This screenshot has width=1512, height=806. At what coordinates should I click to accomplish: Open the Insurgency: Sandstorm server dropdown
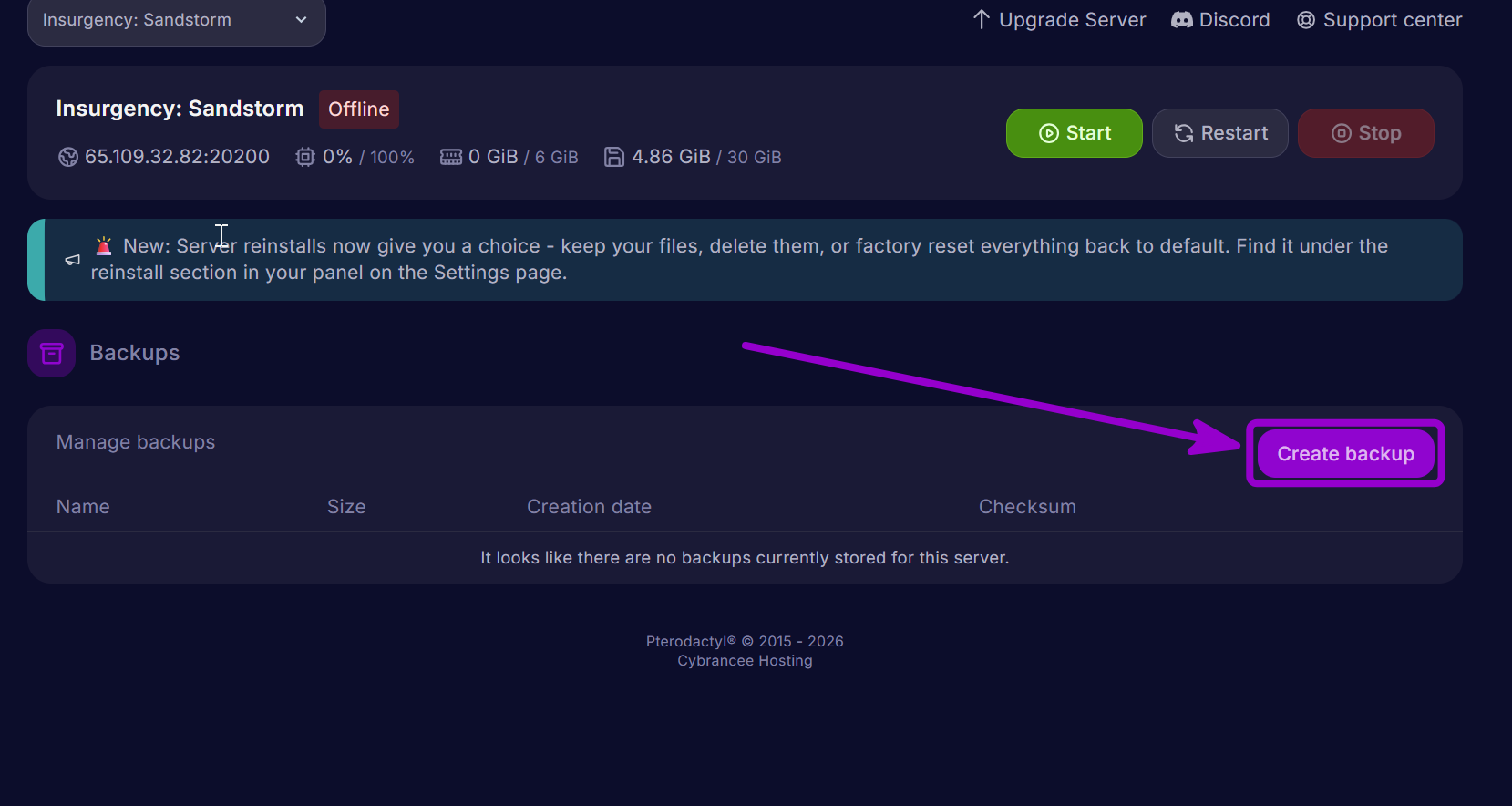click(177, 20)
